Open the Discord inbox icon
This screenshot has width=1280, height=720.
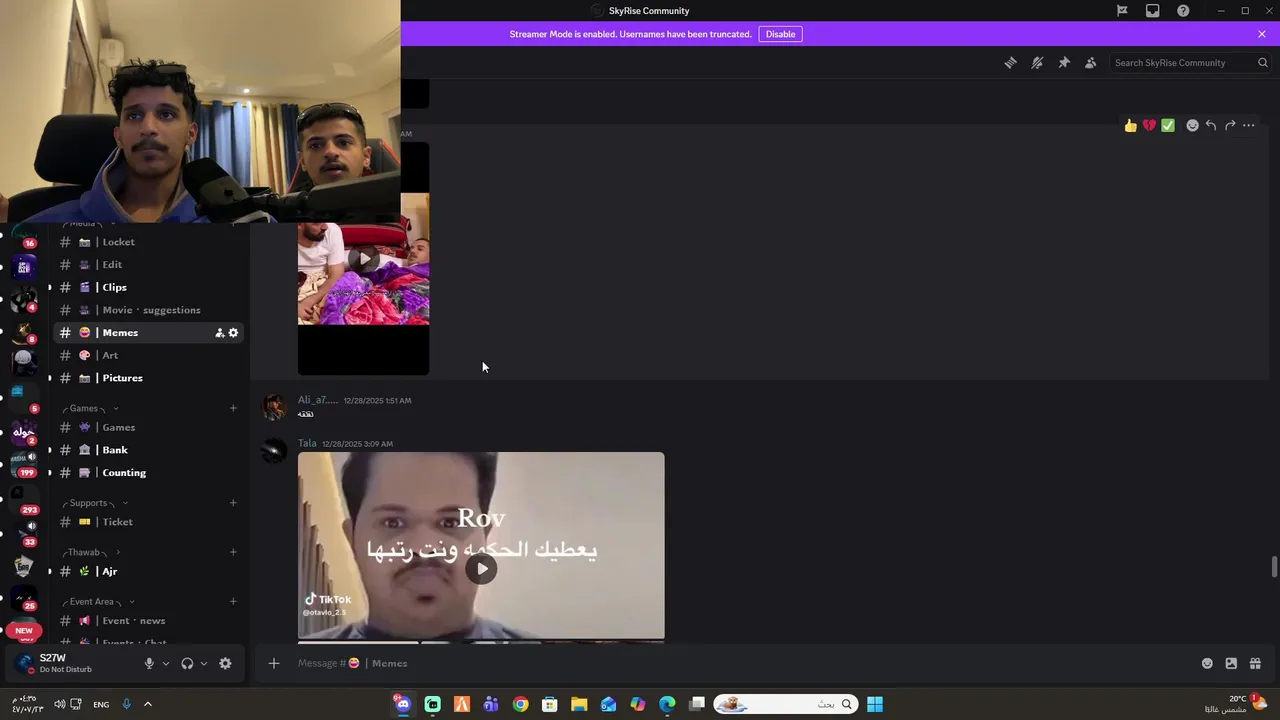click(x=1153, y=11)
